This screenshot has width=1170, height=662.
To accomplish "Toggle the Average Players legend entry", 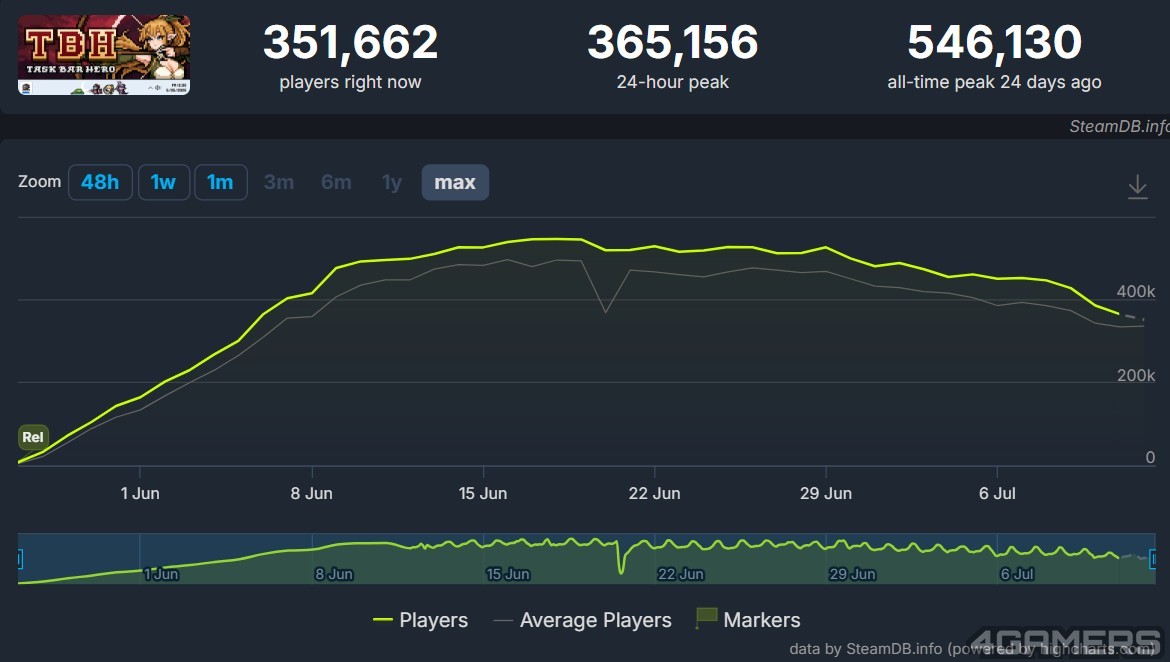I will (582, 619).
